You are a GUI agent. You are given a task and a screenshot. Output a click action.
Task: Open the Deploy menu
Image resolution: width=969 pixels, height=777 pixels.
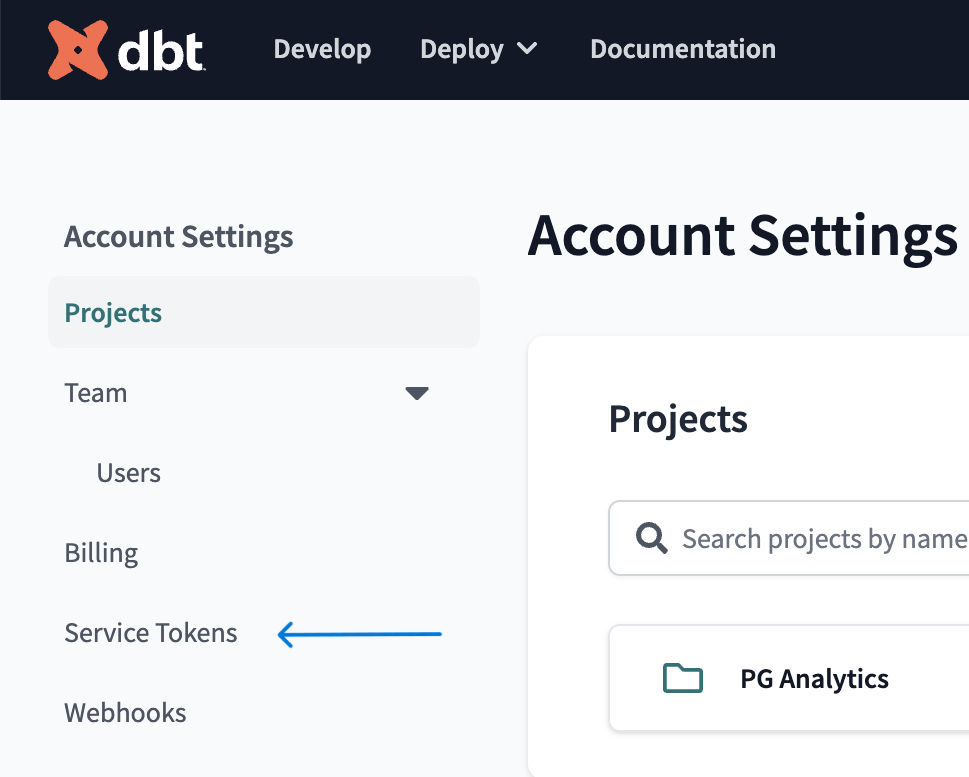pyautogui.click(x=461, y=49)
